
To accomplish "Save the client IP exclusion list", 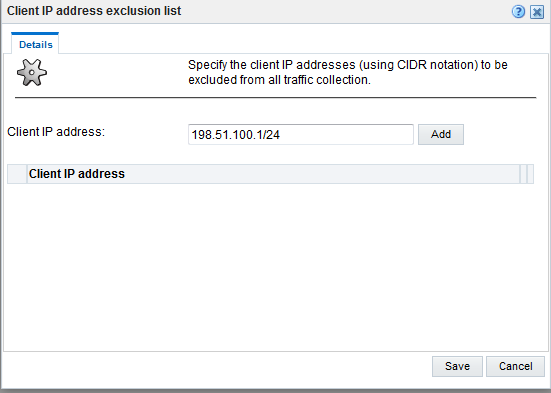I will coord(457,366).
